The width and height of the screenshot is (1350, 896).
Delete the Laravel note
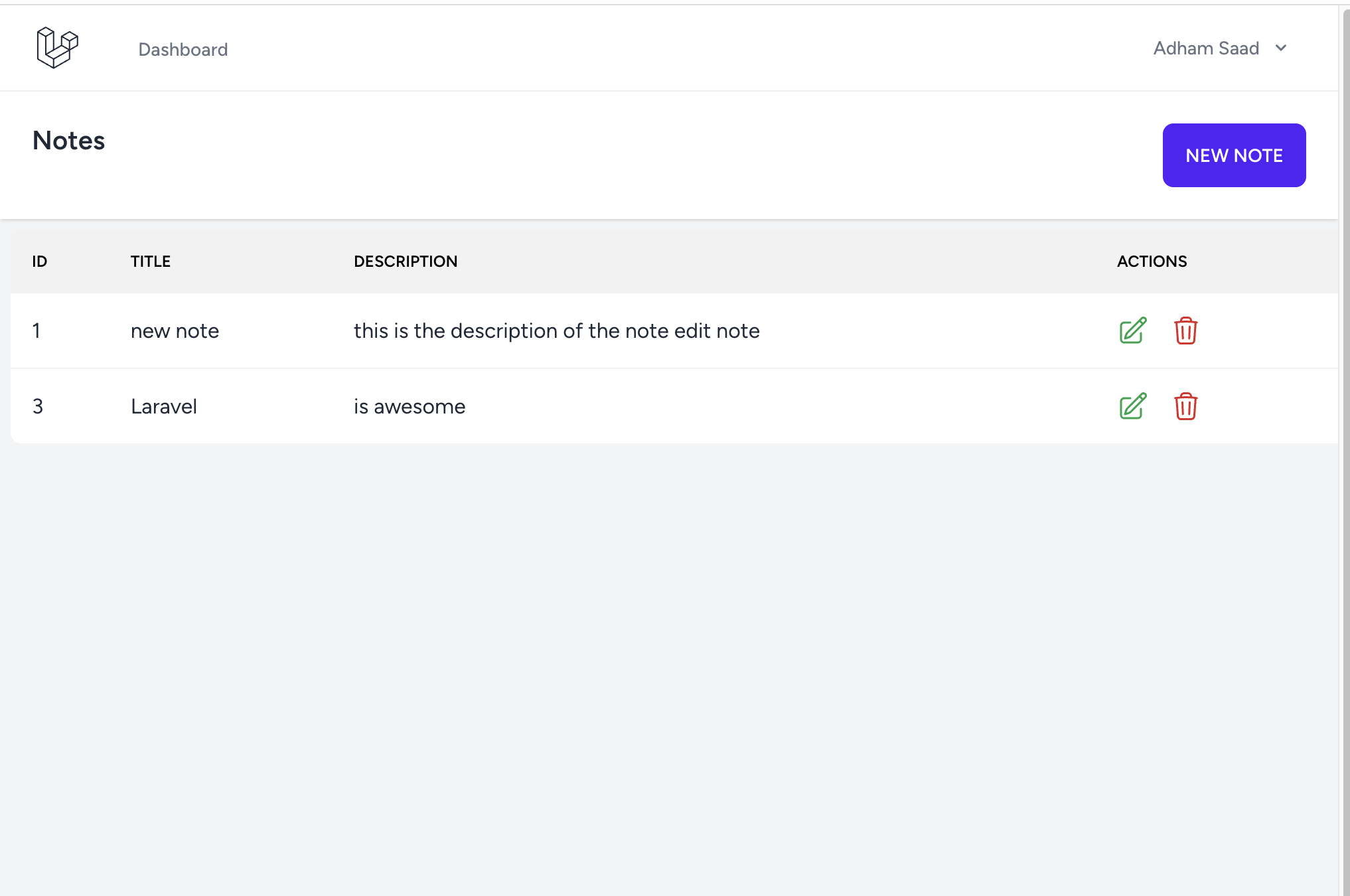tap(1185, 406)
